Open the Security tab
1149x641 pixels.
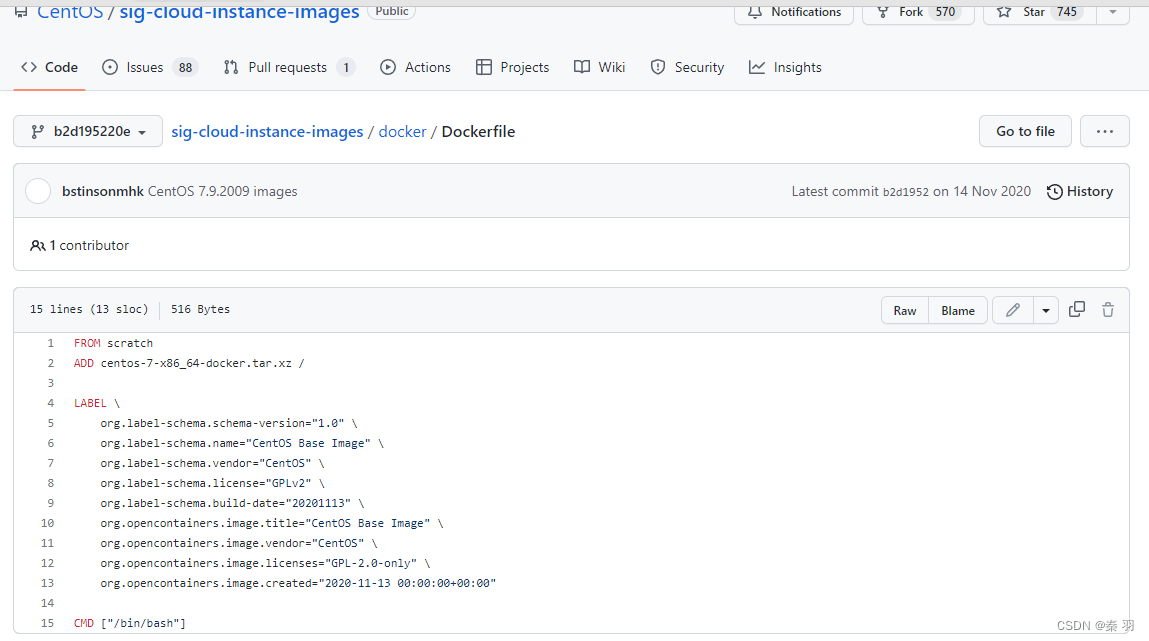[687, 67]
